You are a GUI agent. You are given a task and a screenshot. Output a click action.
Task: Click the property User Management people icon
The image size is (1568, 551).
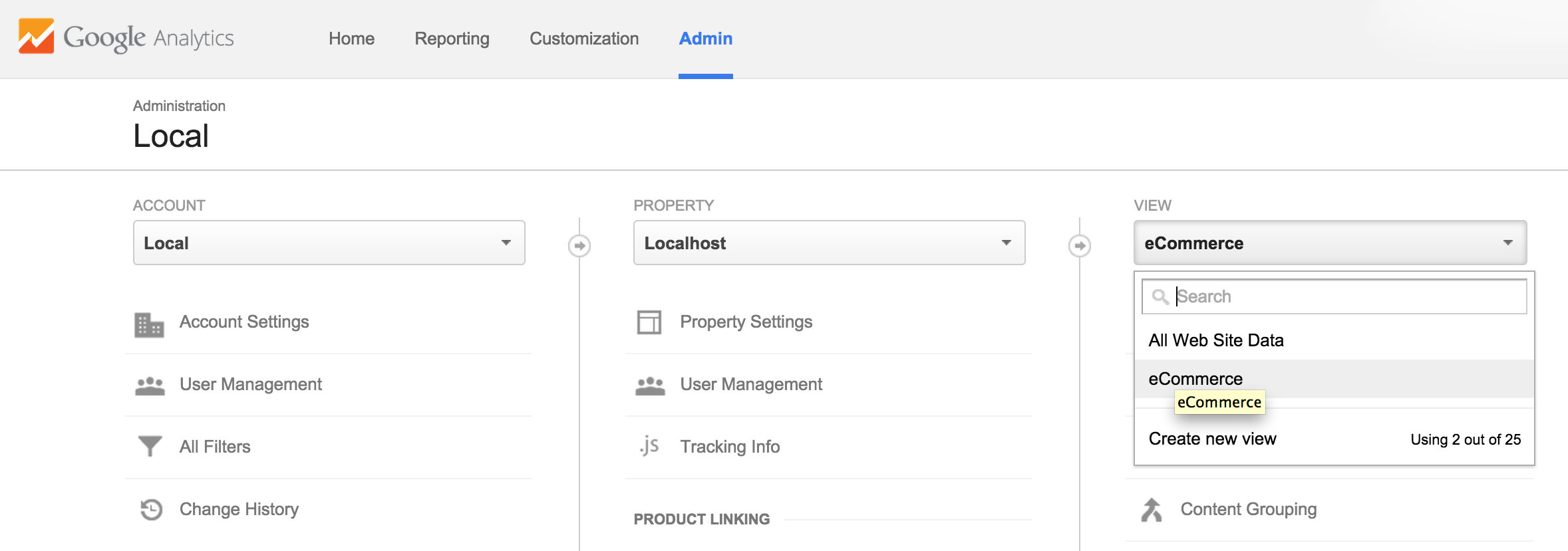click(650, 386)
